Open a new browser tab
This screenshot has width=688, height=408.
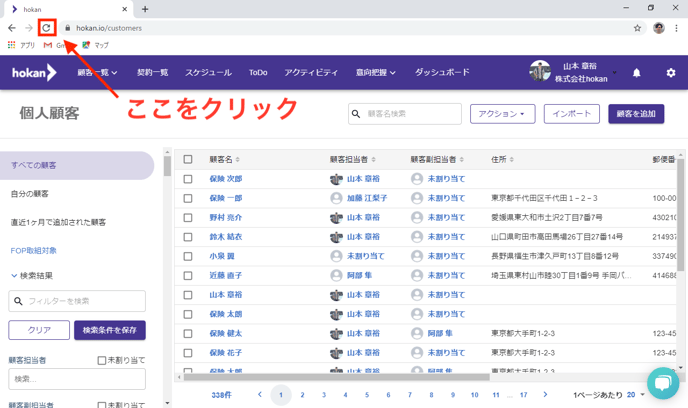point(145,9)
